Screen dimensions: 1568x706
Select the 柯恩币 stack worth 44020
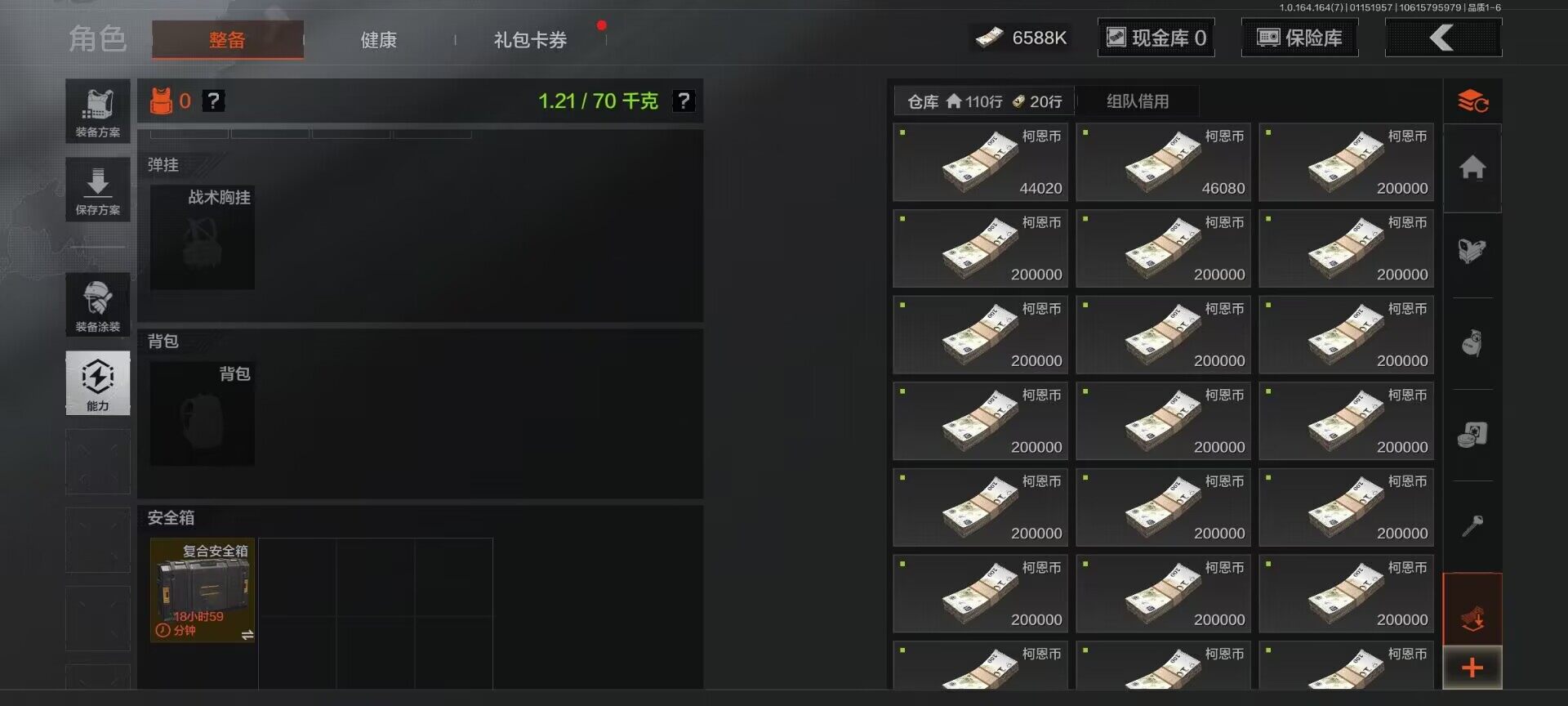pyautogui.click(x=980, y=163)
